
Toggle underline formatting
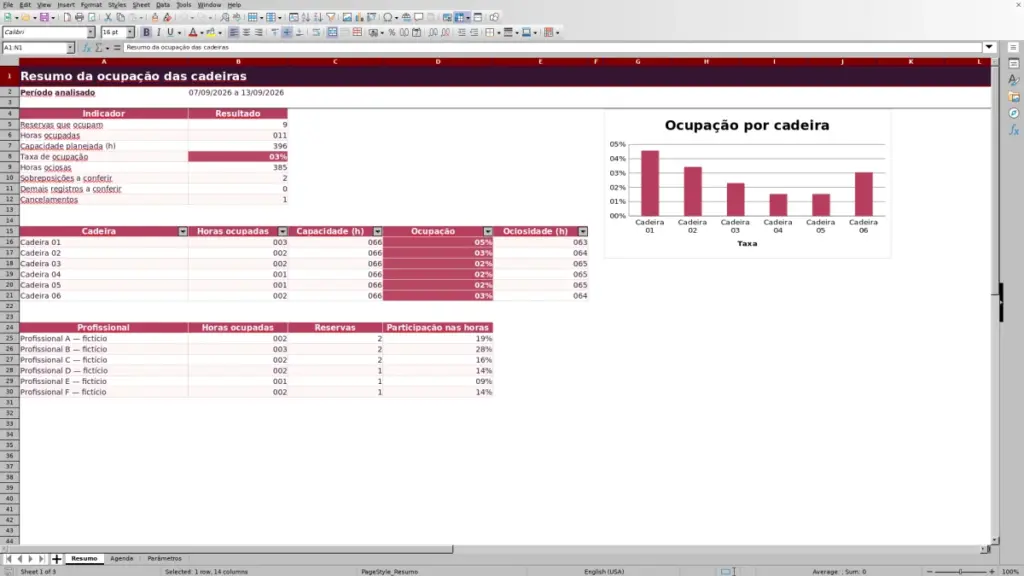(170, 32)
